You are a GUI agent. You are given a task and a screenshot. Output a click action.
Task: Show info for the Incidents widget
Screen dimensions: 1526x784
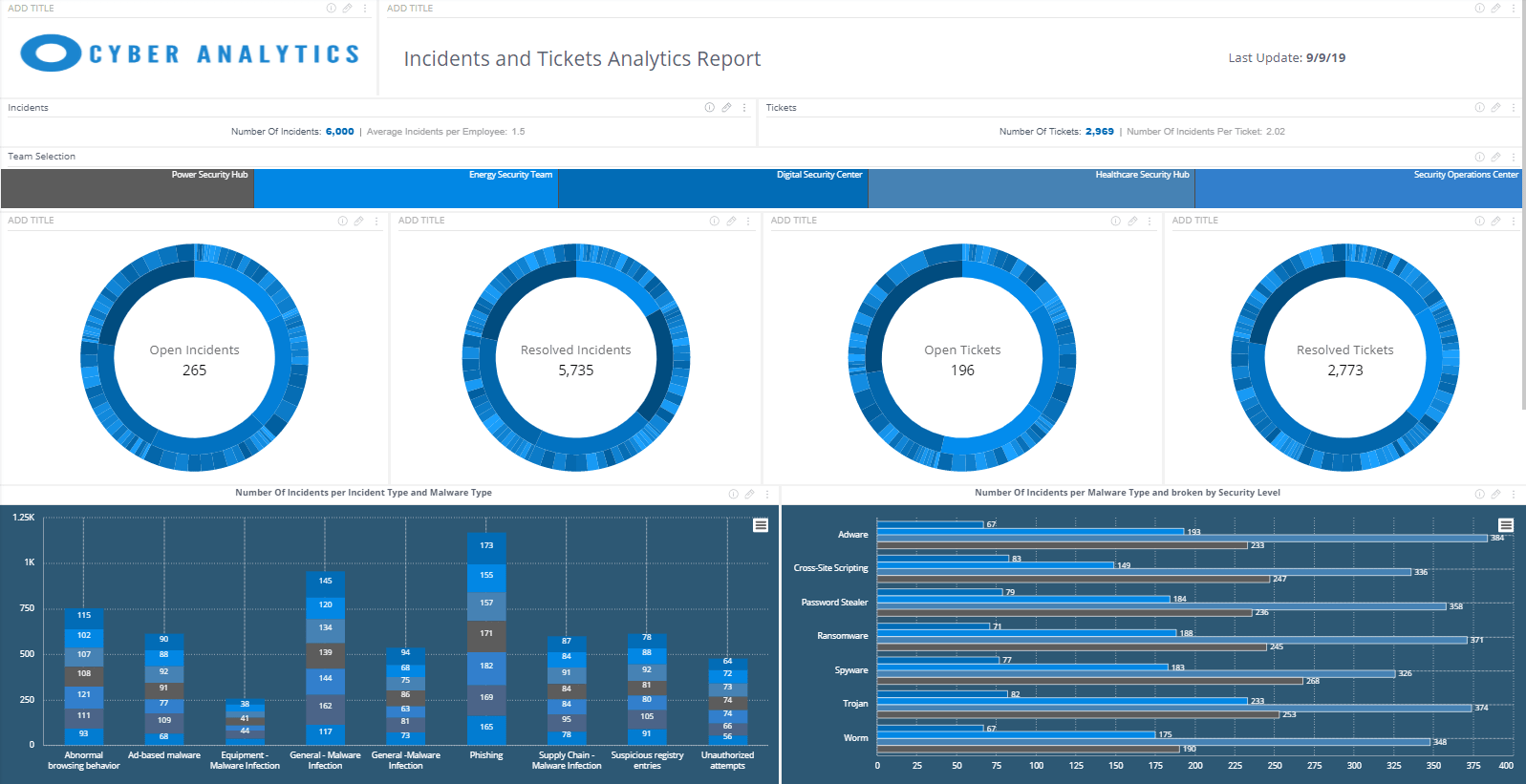709,108
